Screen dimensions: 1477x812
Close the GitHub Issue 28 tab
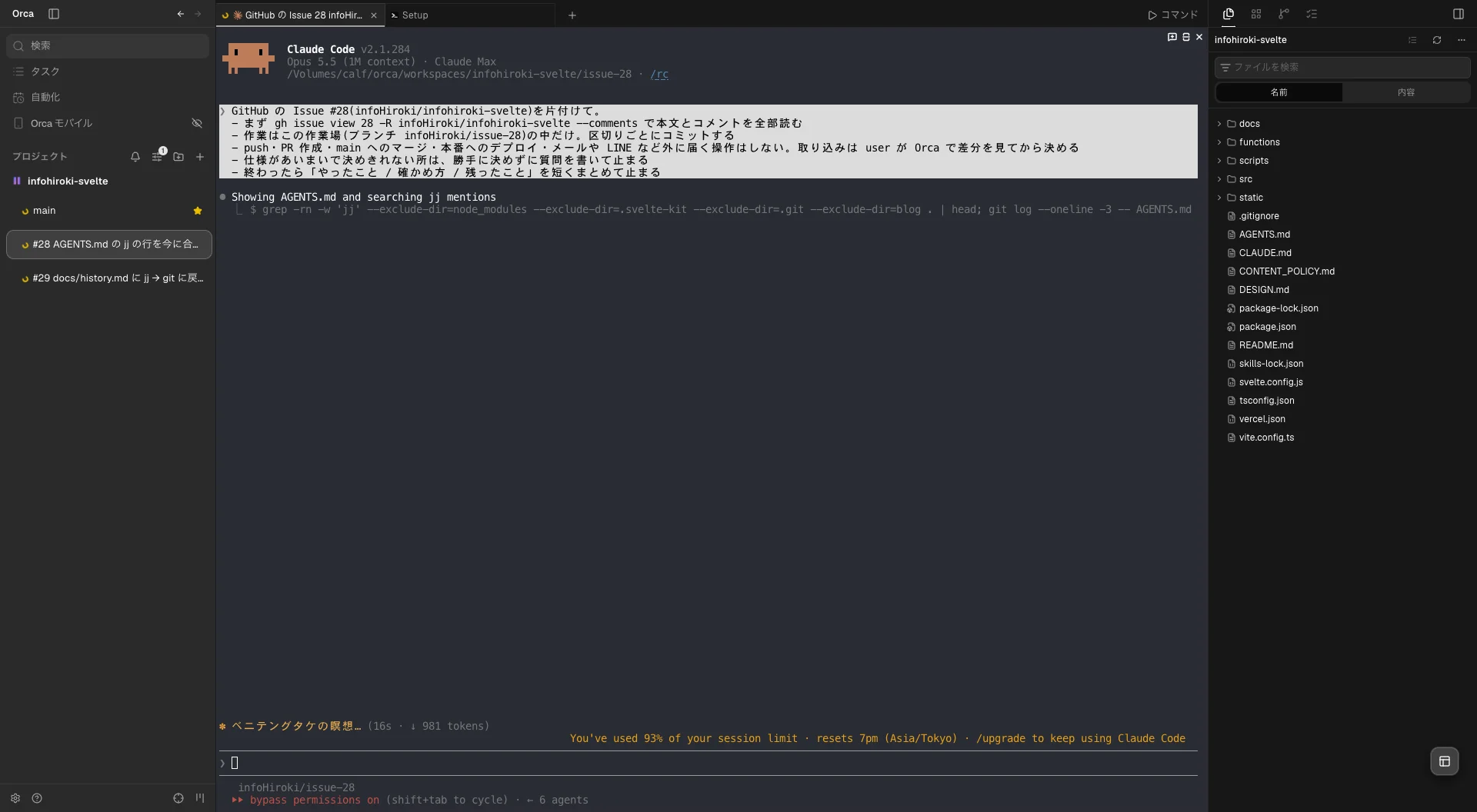coord(374,15)
